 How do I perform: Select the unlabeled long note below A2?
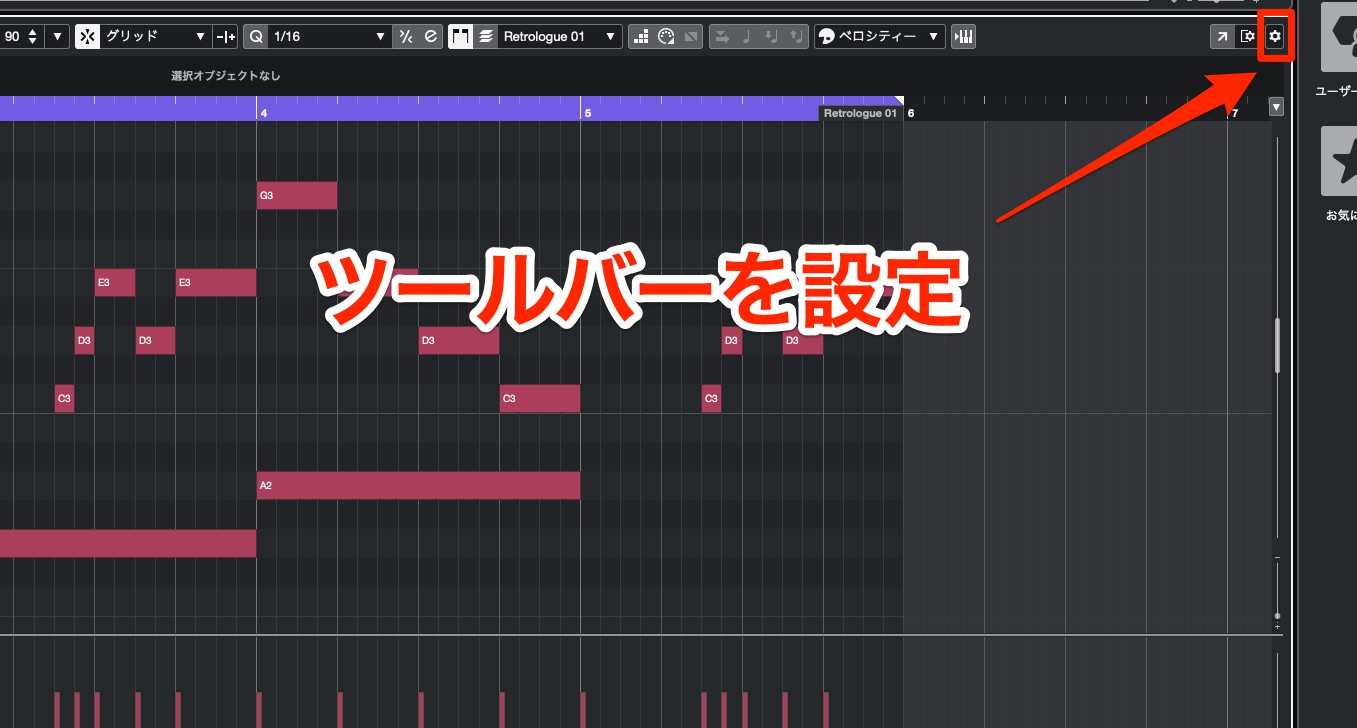pyautogui.click(x=128, y=543)
